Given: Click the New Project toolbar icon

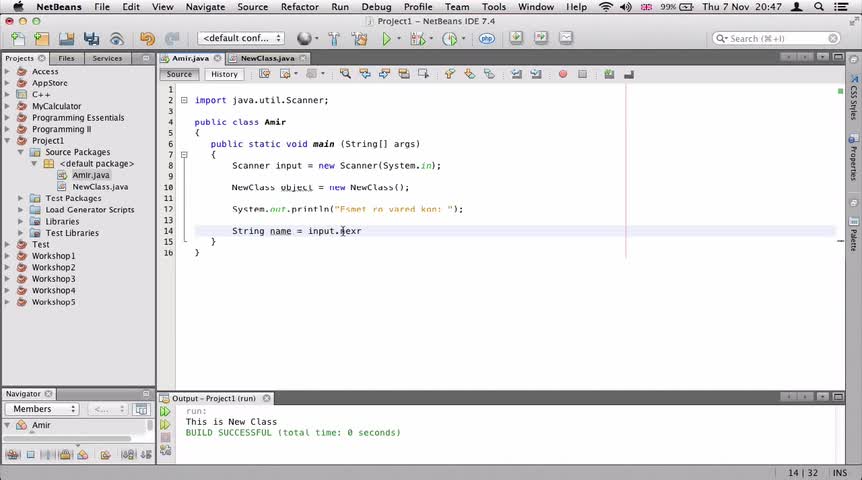Looking at the screenshot, I should [x=41, y=38].
